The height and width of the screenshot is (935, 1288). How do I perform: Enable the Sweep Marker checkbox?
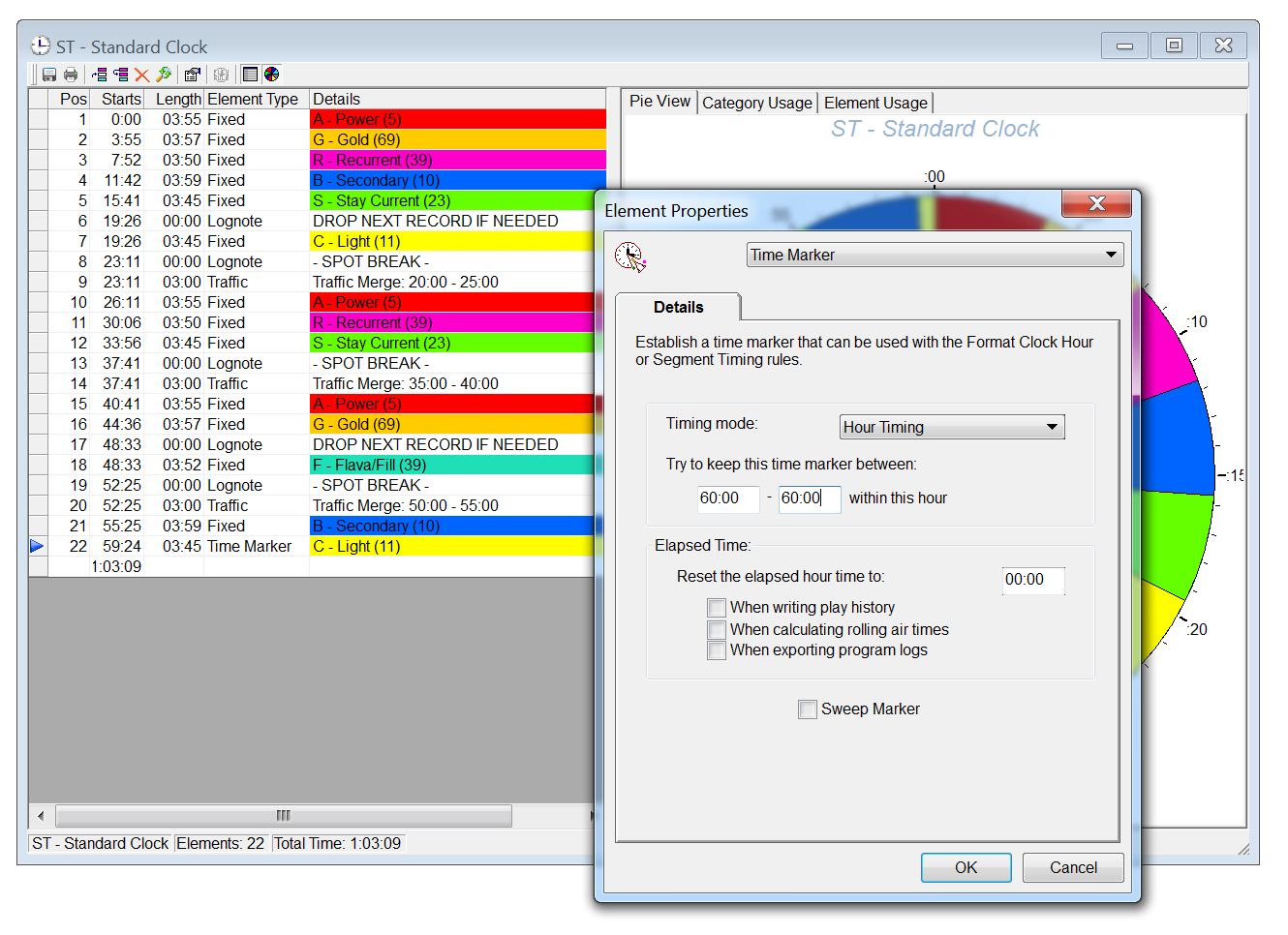pyautogui.click(x=808, y=709)
